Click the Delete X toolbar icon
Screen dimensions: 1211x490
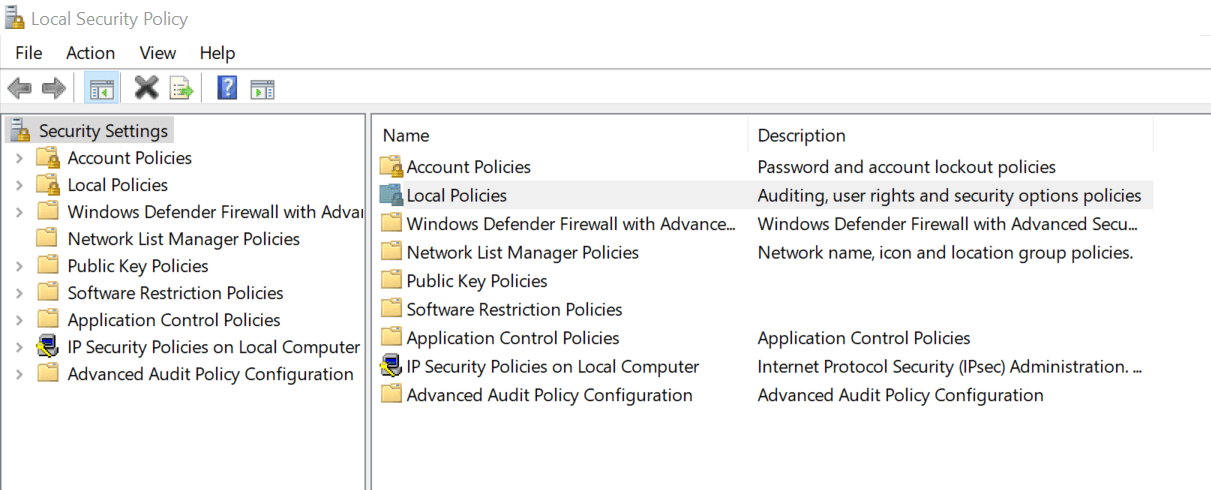click(146, 89)
